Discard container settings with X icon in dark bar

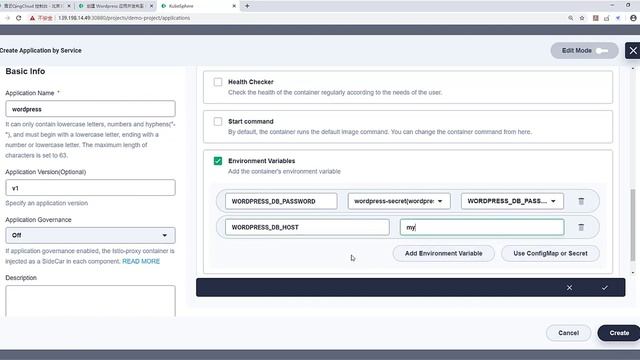coord(569,288)
